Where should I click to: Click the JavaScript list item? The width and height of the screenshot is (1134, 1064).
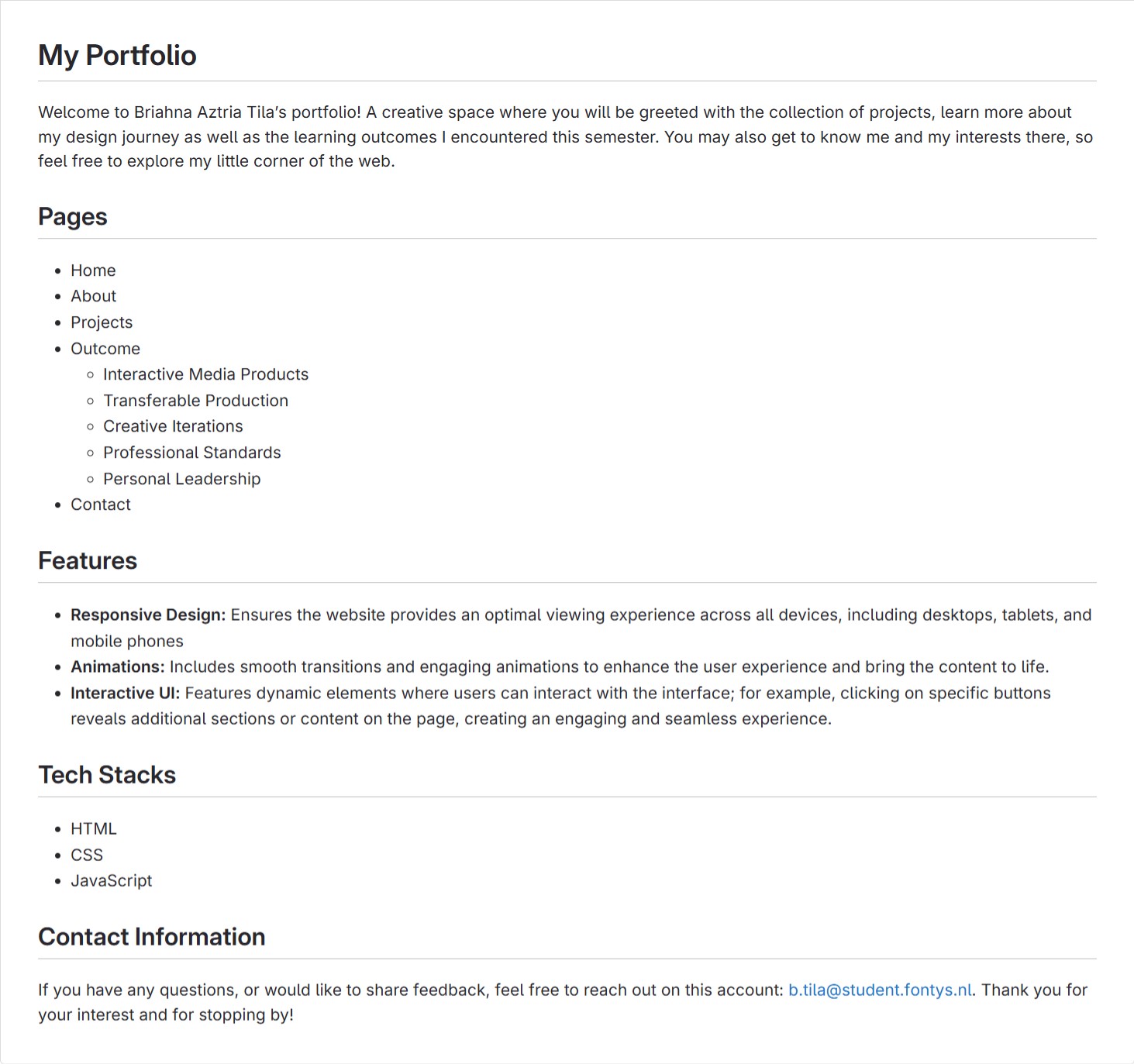coord(111,881)
